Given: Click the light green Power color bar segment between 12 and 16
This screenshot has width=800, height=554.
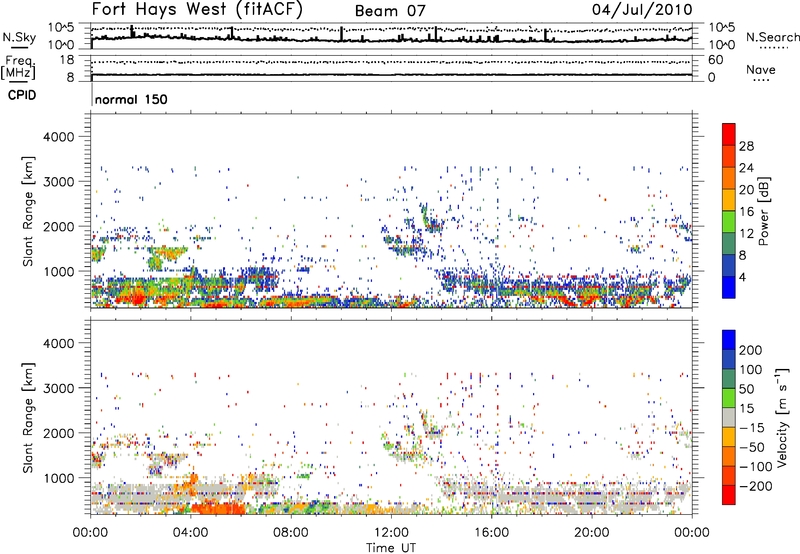Looking at the screenshot, I should point(729,222).
